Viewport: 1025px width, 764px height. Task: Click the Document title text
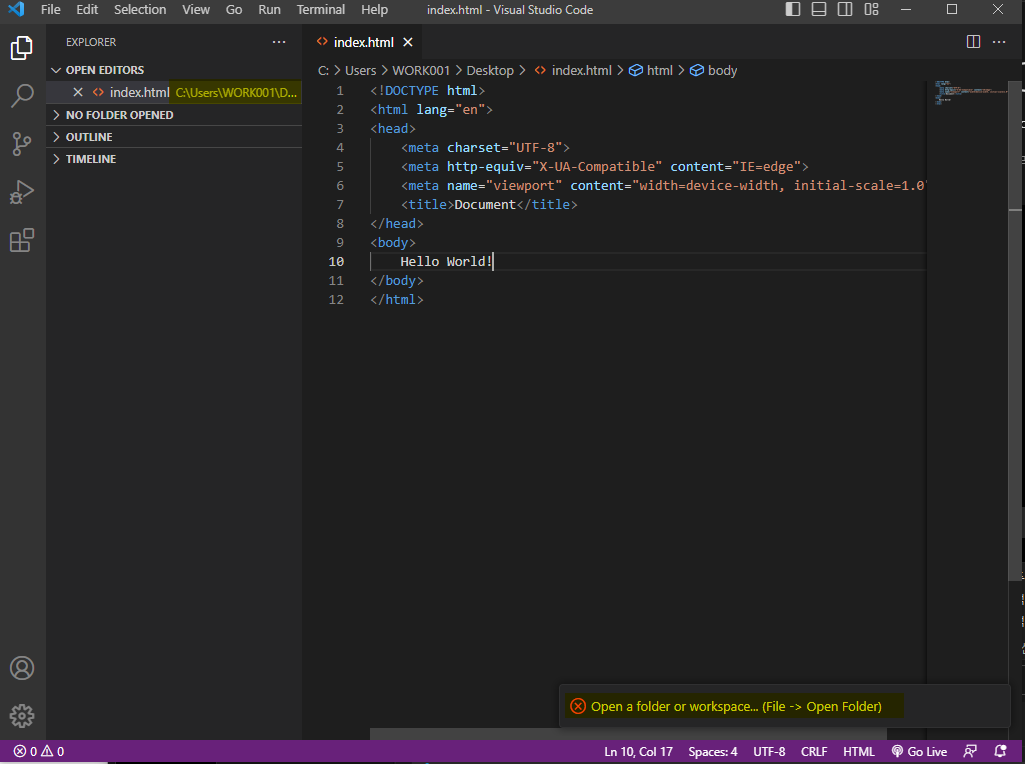coord(485,205)
